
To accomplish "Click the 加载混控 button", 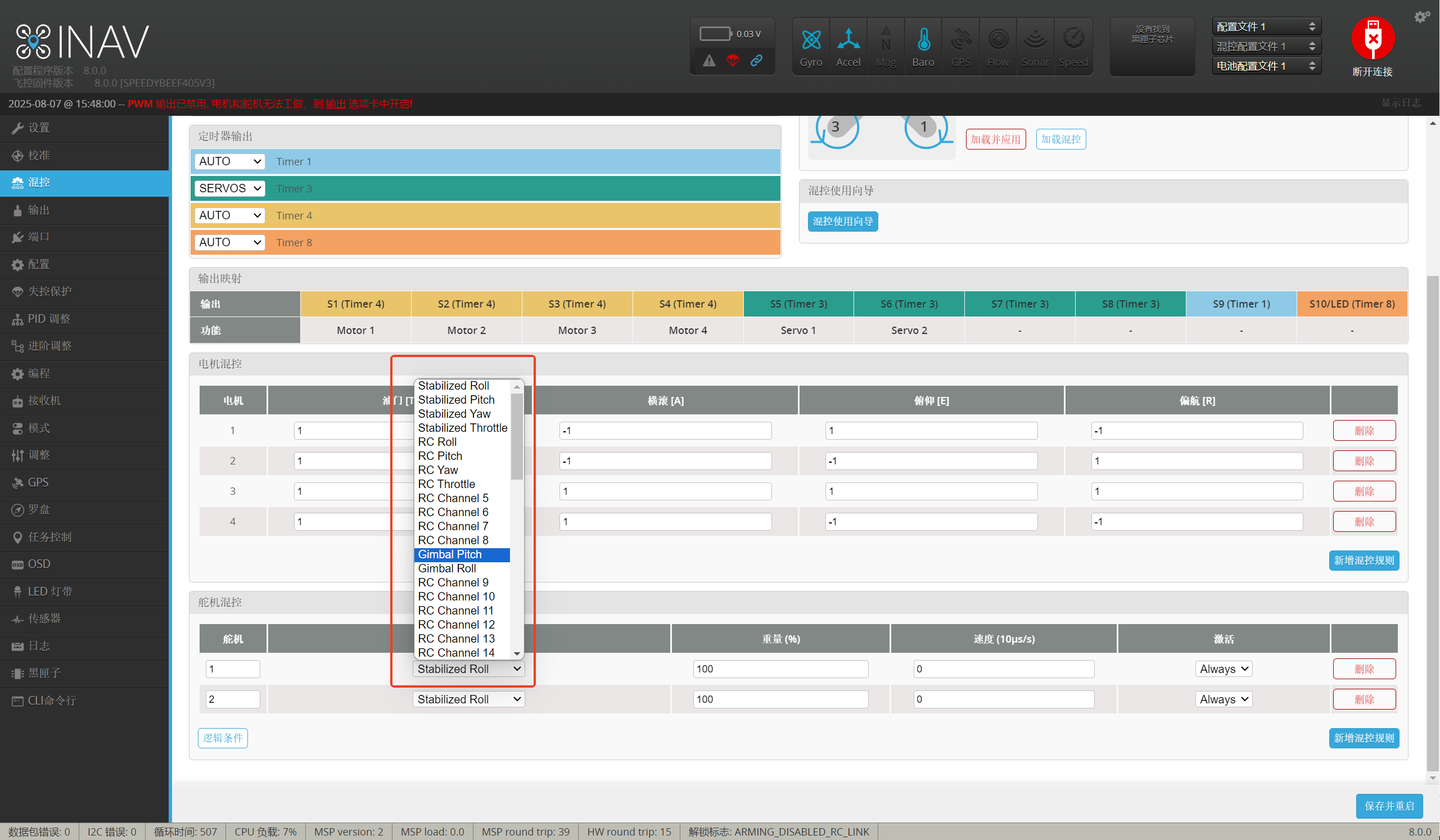I will click(x=1060, y=139).
